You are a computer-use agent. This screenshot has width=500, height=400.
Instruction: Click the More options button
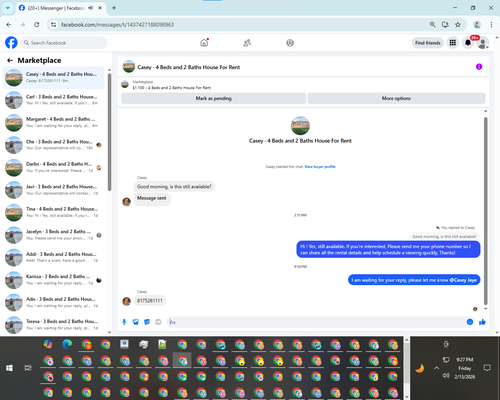[x=396, y=98]
